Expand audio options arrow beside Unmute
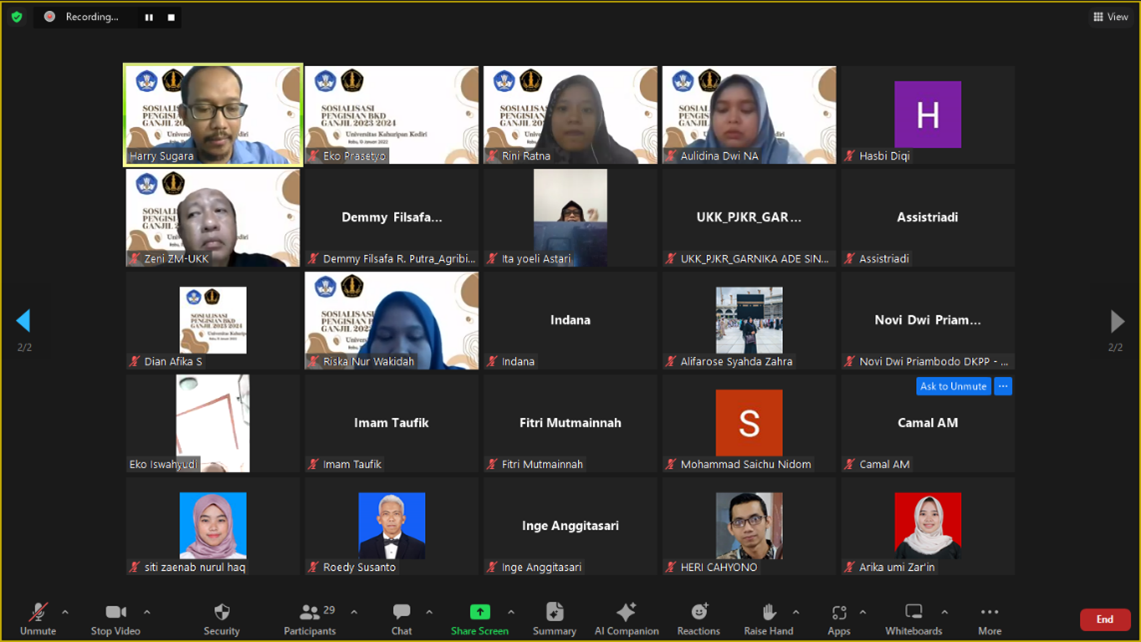Screen dimensions: 1141x642 [x=65, y=613]
